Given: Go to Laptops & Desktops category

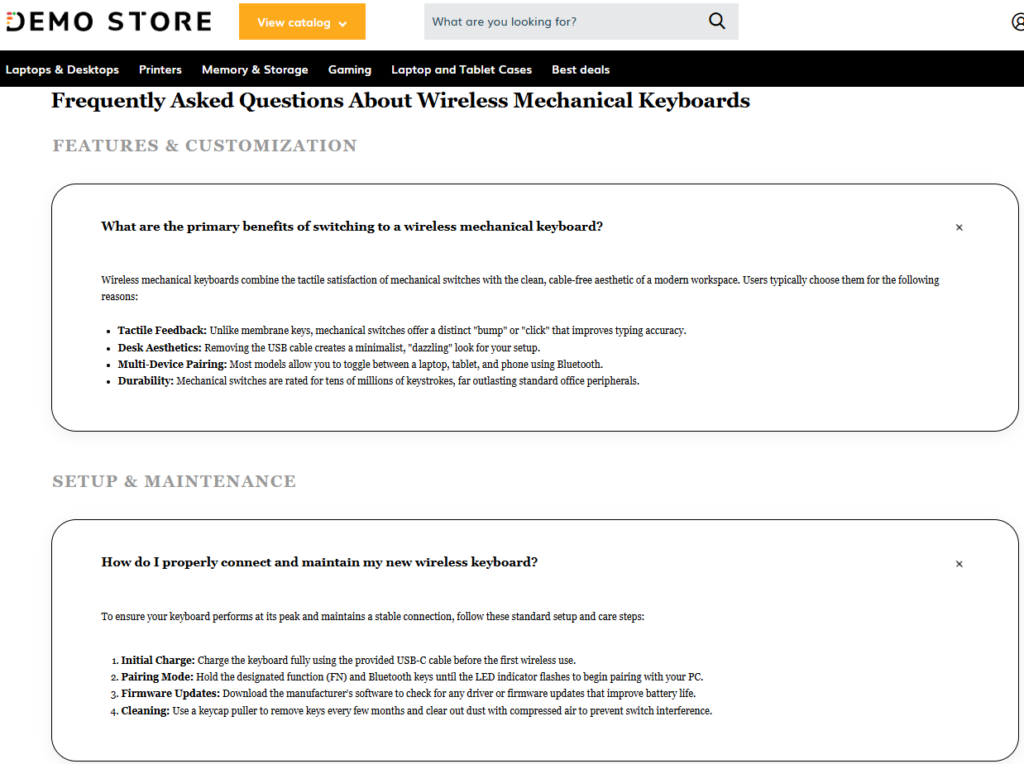Looking at the screenshot, I should point(62,70).
